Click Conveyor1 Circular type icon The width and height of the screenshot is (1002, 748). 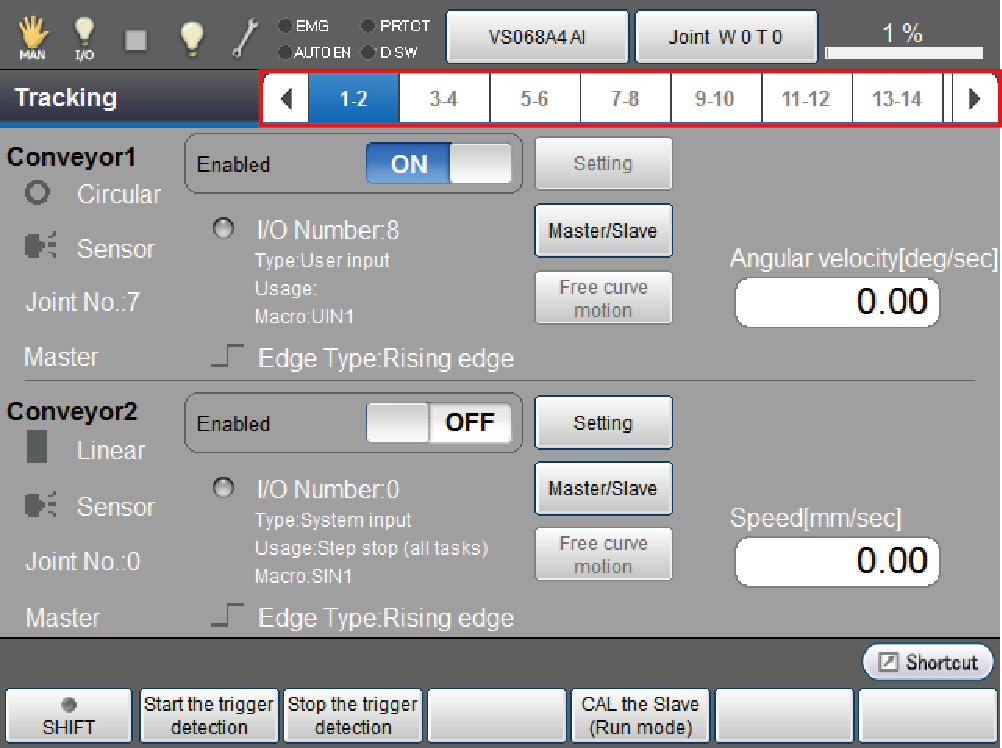pos(38,194)
